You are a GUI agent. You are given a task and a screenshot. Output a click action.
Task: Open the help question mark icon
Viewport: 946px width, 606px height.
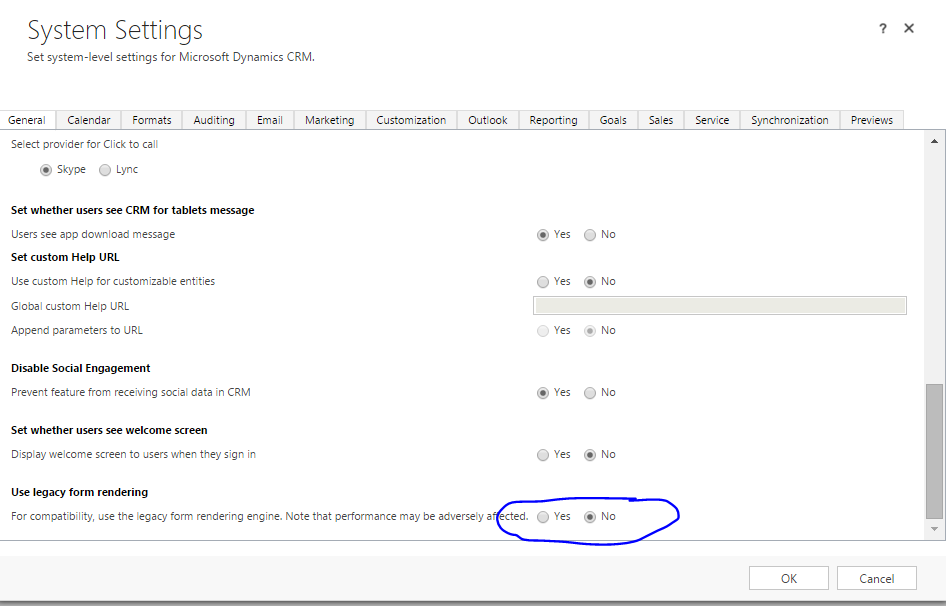pos(883,28)
